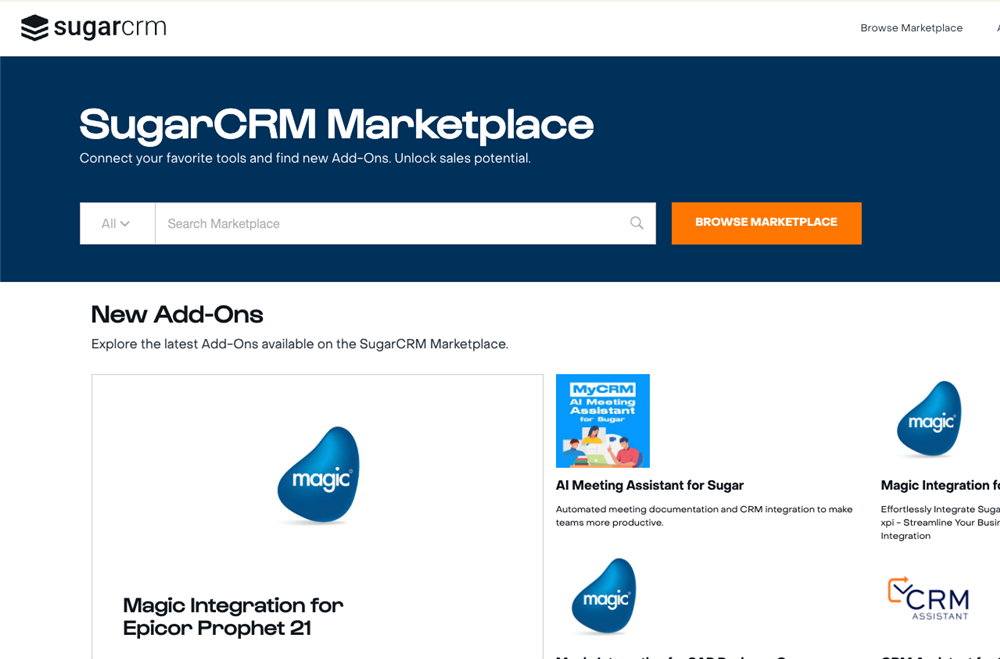
Task: Click the Magic logo at the top right of the add-ons grid
Action: click(929, 420)
